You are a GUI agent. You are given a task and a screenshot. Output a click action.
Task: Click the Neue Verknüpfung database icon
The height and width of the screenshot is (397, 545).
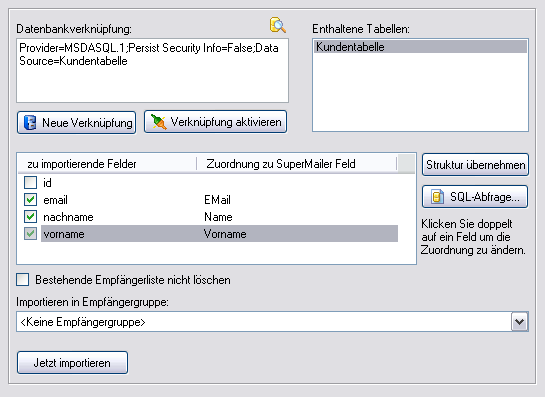30,123
